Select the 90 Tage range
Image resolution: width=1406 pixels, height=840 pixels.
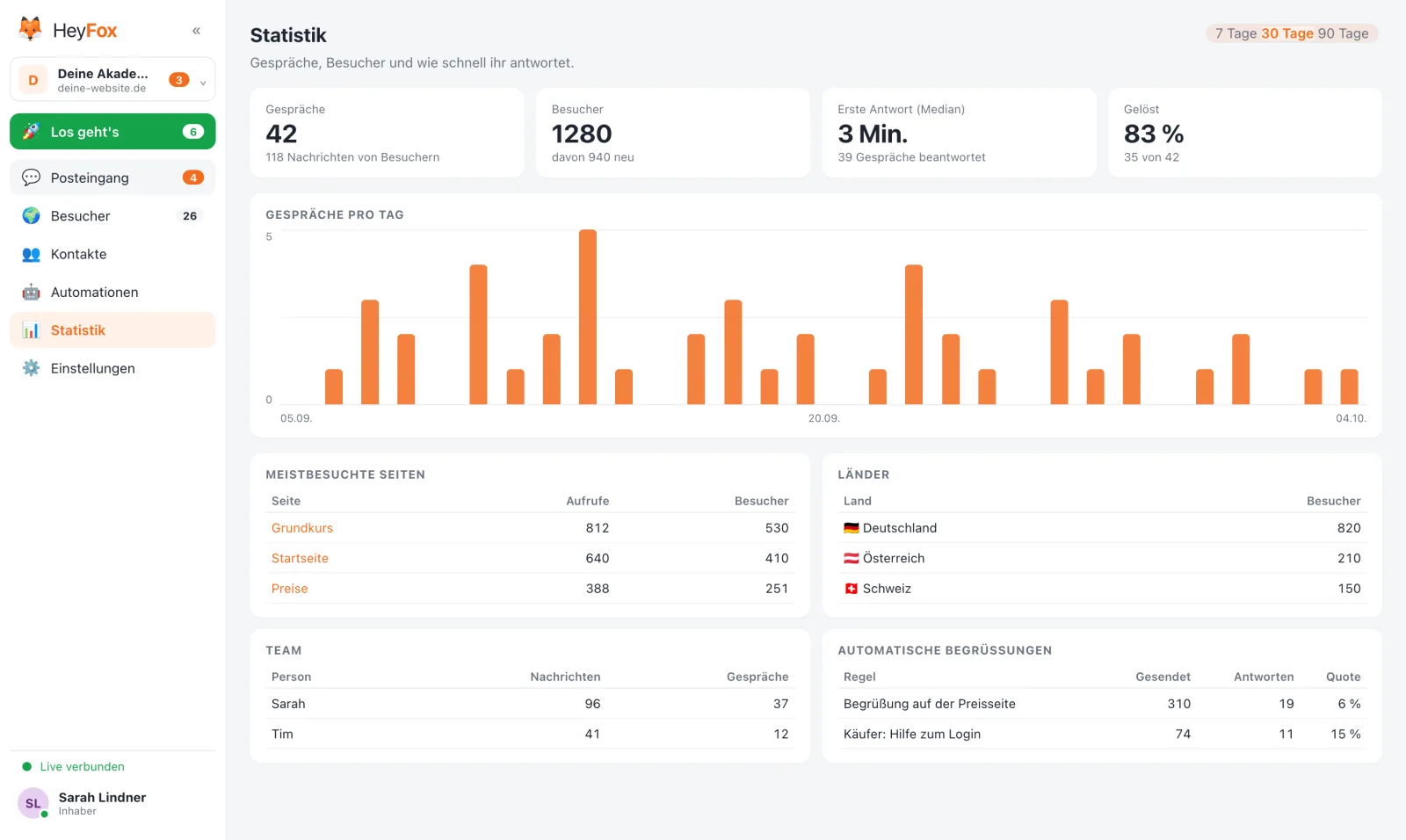[x=1344, y=33]
